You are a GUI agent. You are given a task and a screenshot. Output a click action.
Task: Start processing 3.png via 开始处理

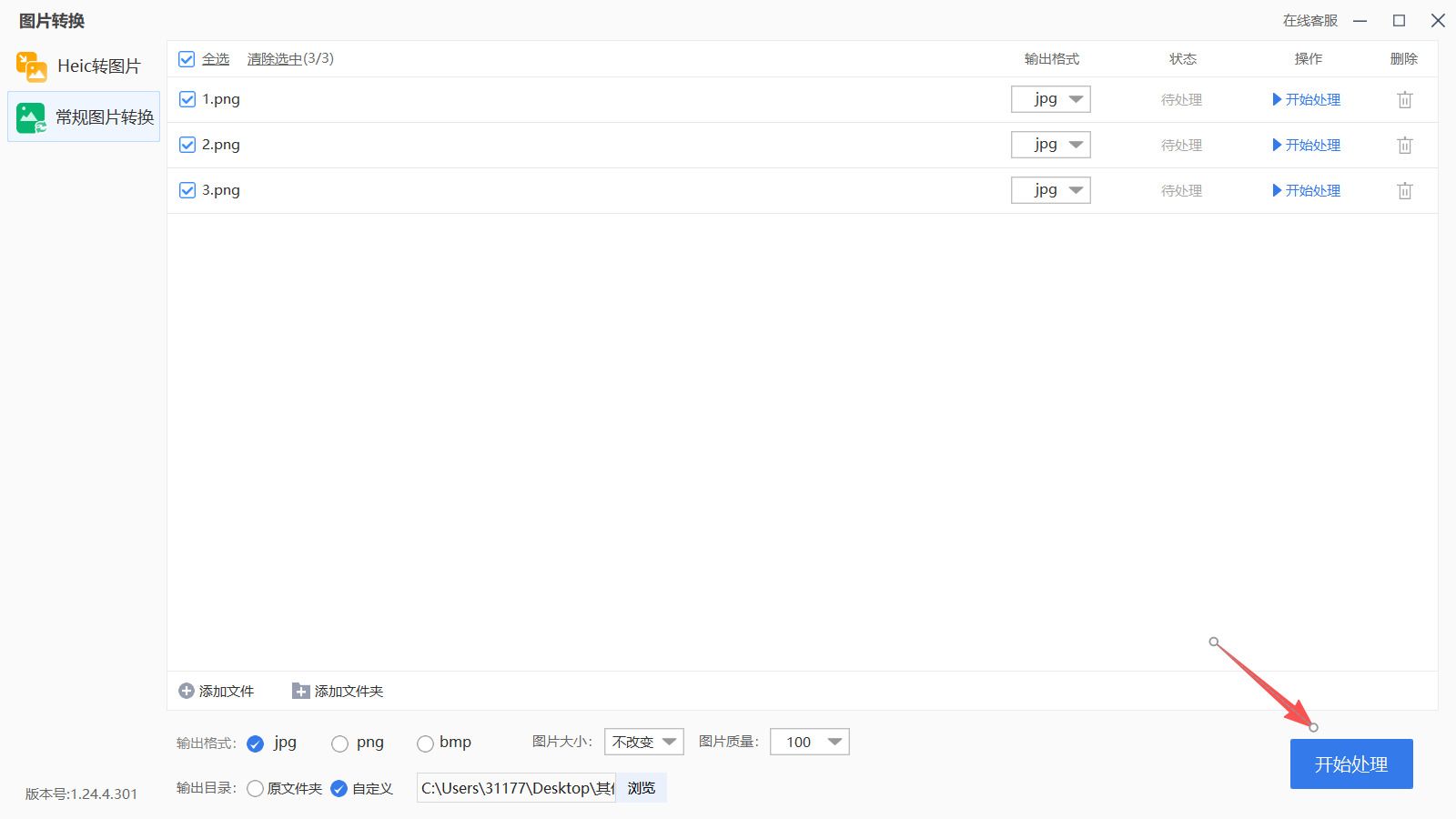[1306, 190]
